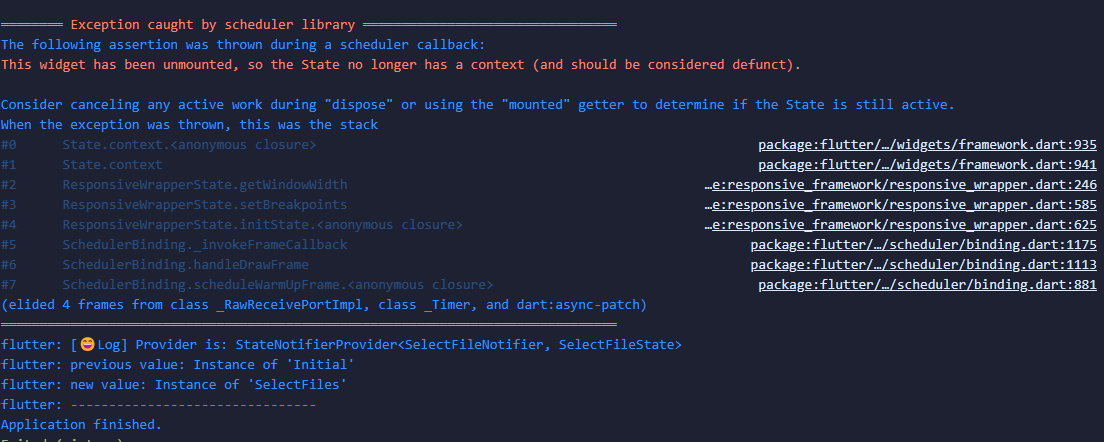Viewport: 1104px width, 442px height.
Task: Open scheduler binding.dart:1113 link
Action: click(x=924, y=265)
